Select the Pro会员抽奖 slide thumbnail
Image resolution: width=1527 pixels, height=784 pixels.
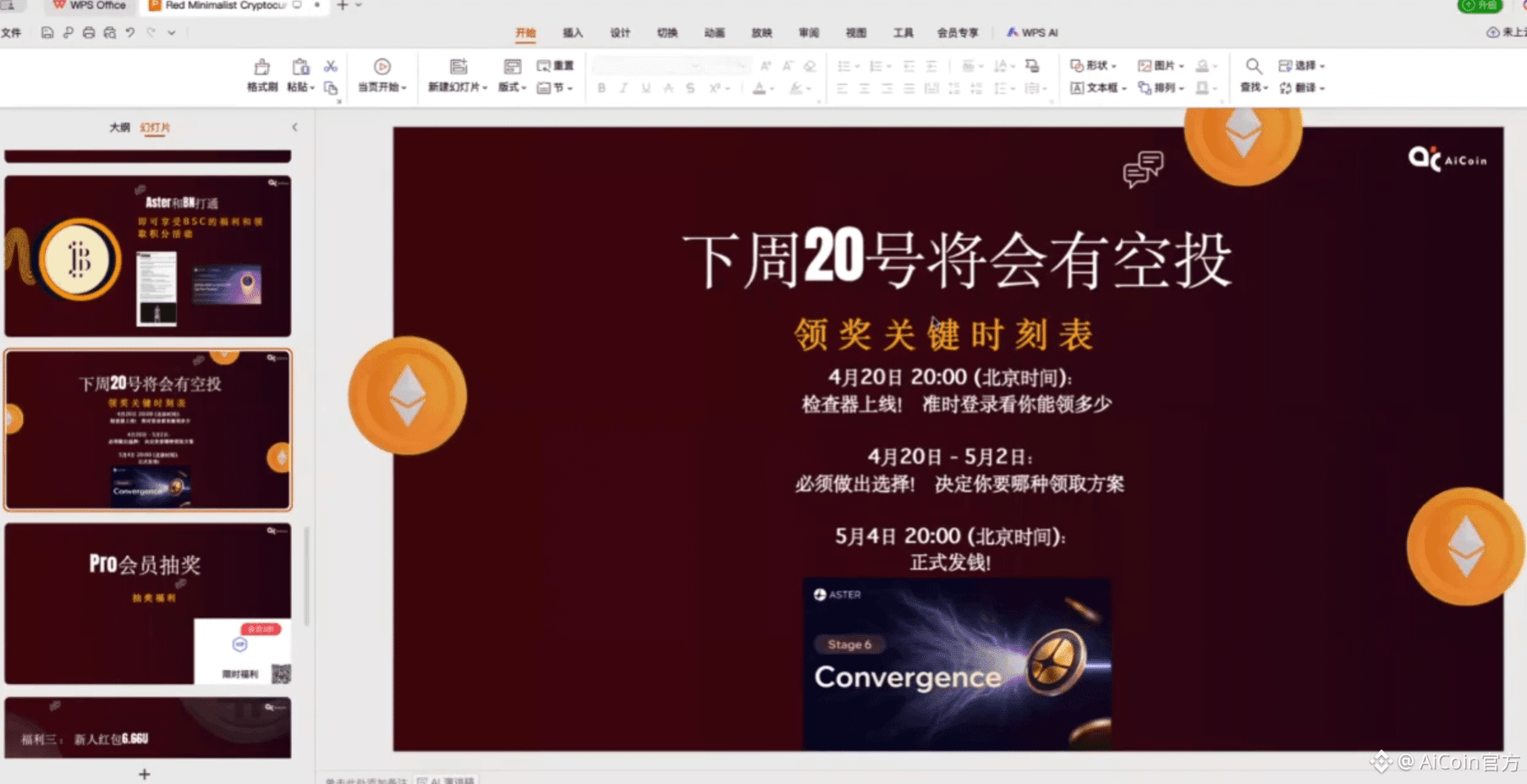[x=148, y=604]
